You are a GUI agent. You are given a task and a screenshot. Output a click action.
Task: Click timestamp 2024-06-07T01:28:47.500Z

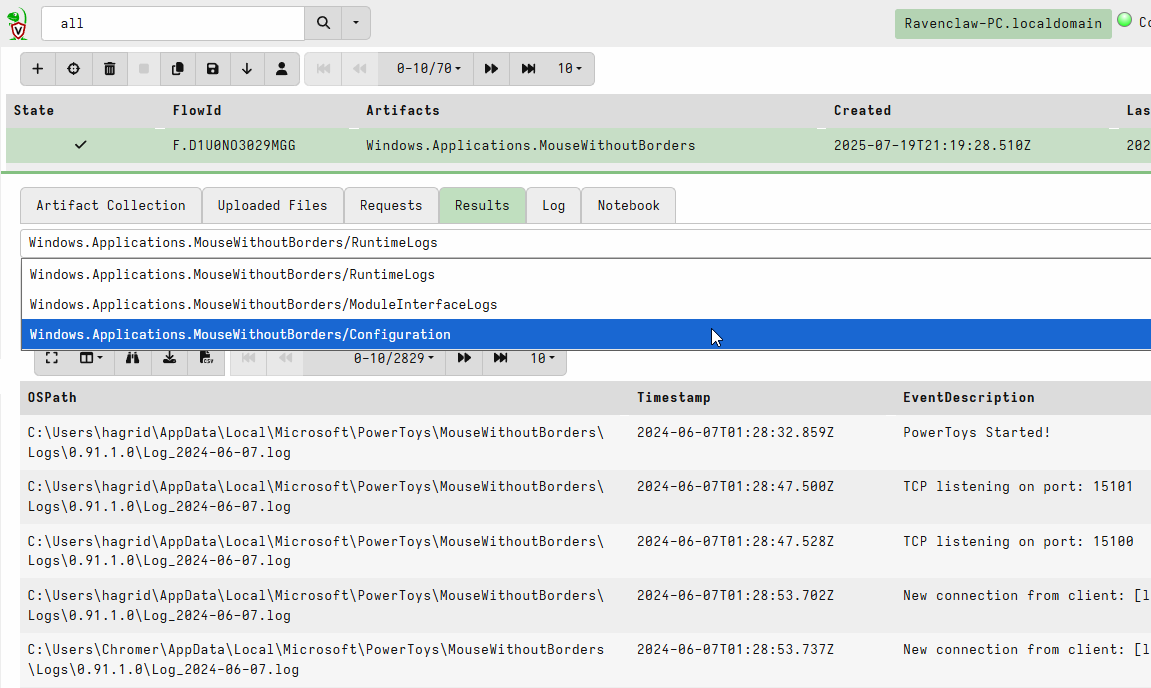click(x=735, y=487)
